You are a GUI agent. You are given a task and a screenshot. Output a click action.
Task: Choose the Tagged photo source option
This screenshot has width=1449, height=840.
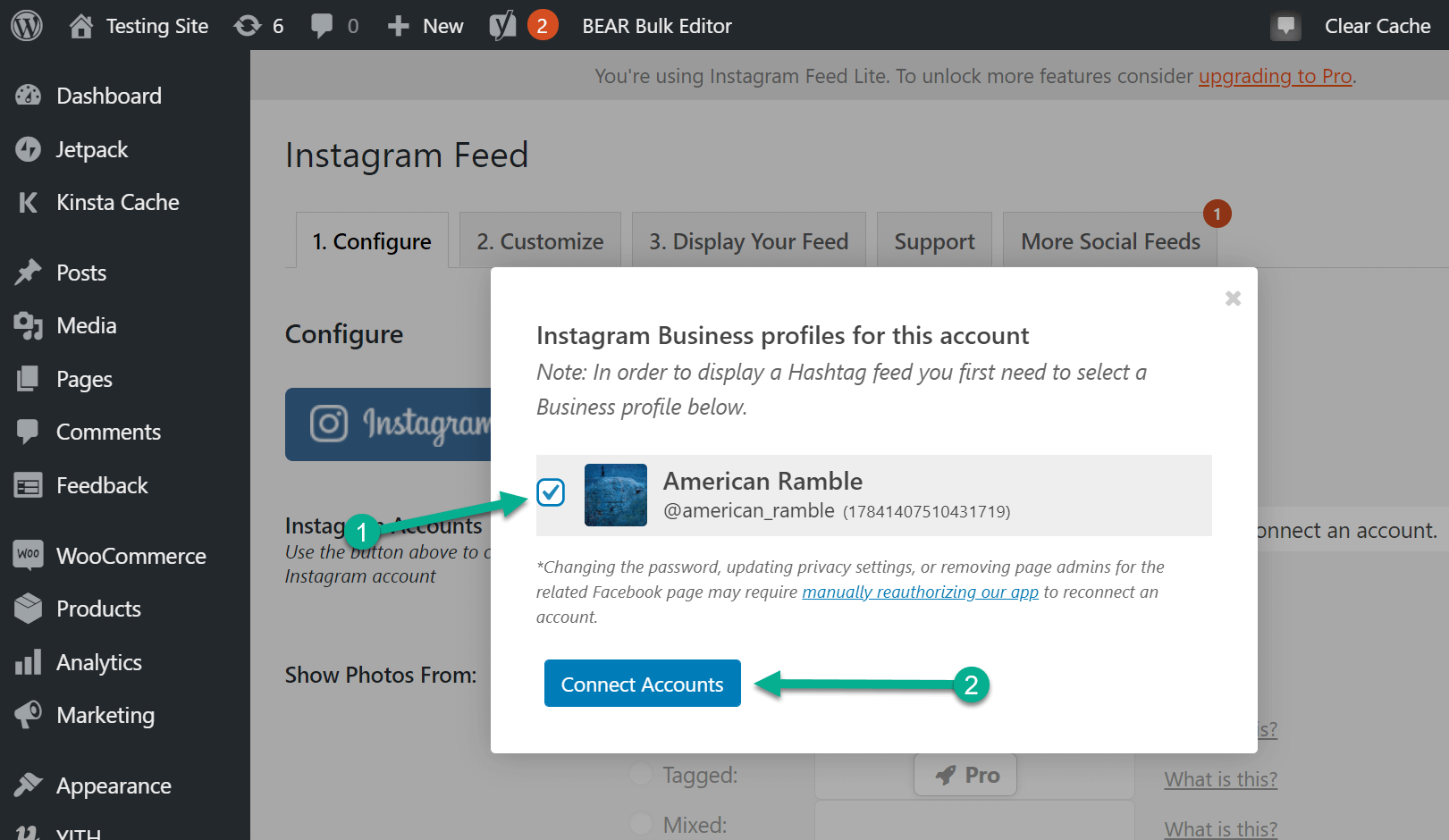tap(640, 774)
